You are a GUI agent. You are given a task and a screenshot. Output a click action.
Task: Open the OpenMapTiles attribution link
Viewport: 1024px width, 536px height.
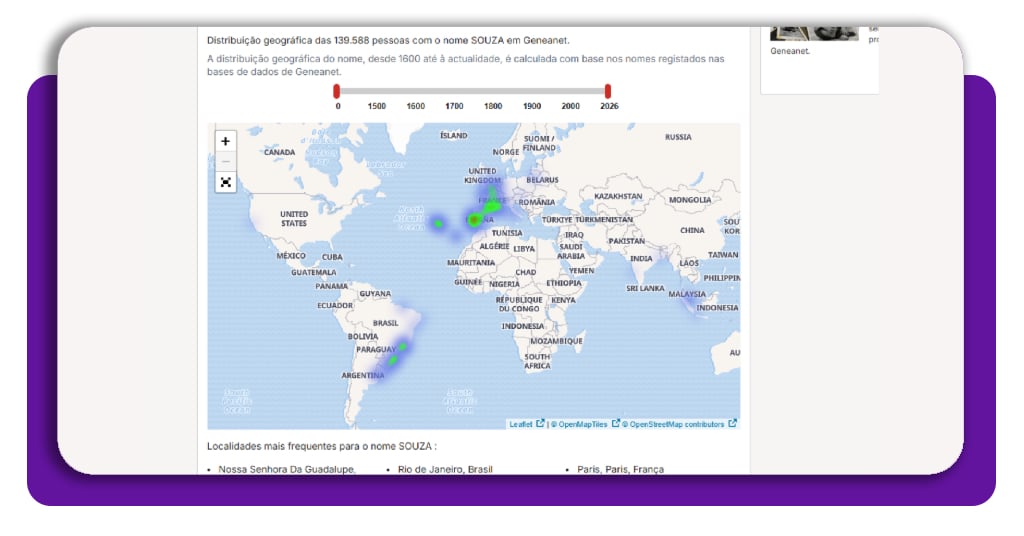click(x=579, y=424)
